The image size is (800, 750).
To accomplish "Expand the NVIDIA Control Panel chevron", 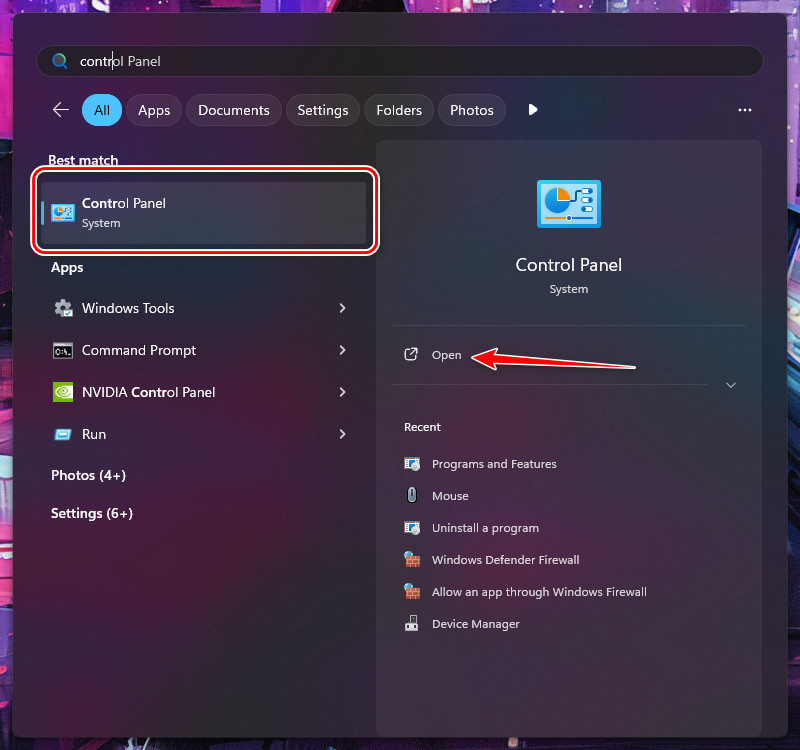I will (342, 392).
